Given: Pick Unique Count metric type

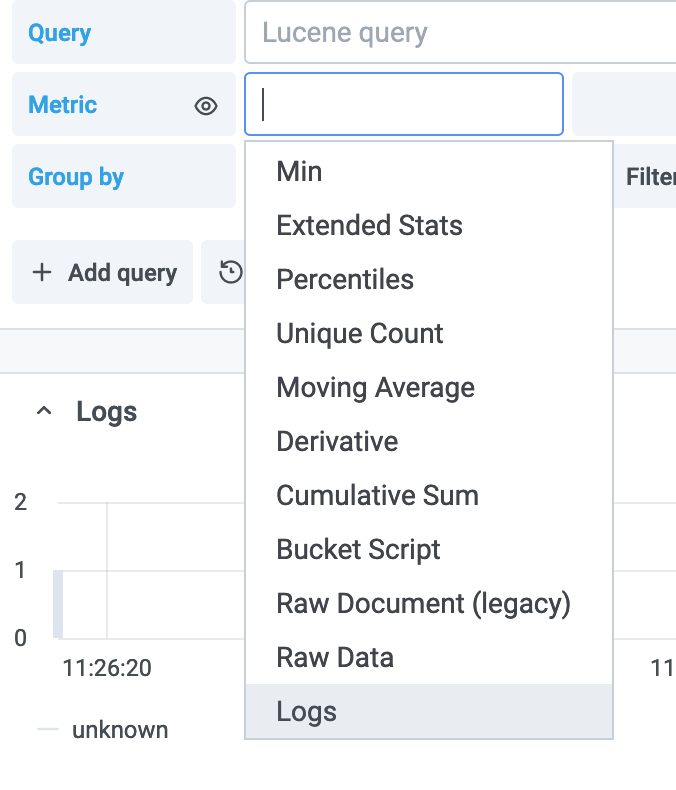Looking at the screenshot, I should coord(360,334).
